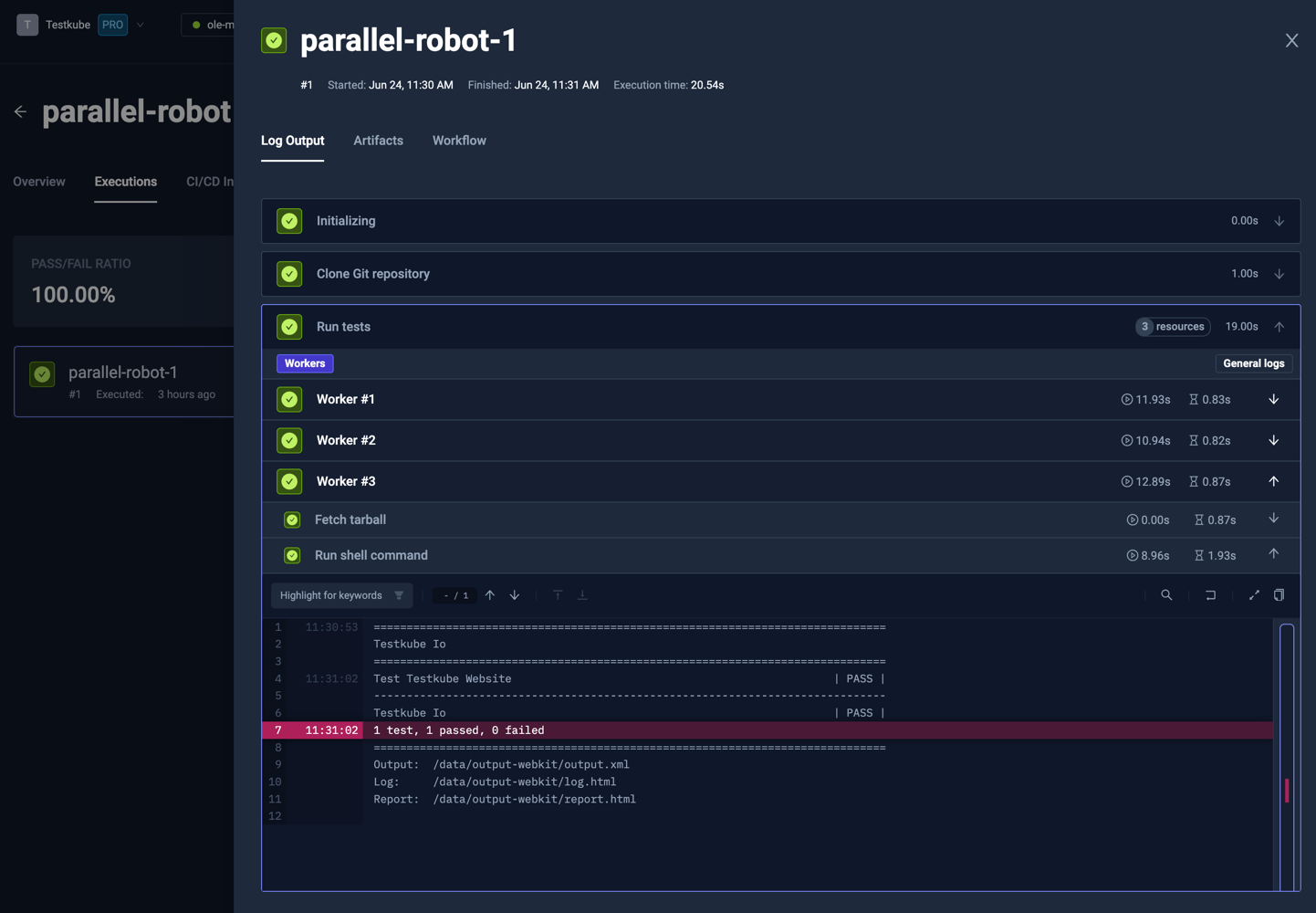Image resolution: width=1316 pixels, height=913 pixels.
Task: Click Worker #2 status checkmark
Action: tap(289, 440)
